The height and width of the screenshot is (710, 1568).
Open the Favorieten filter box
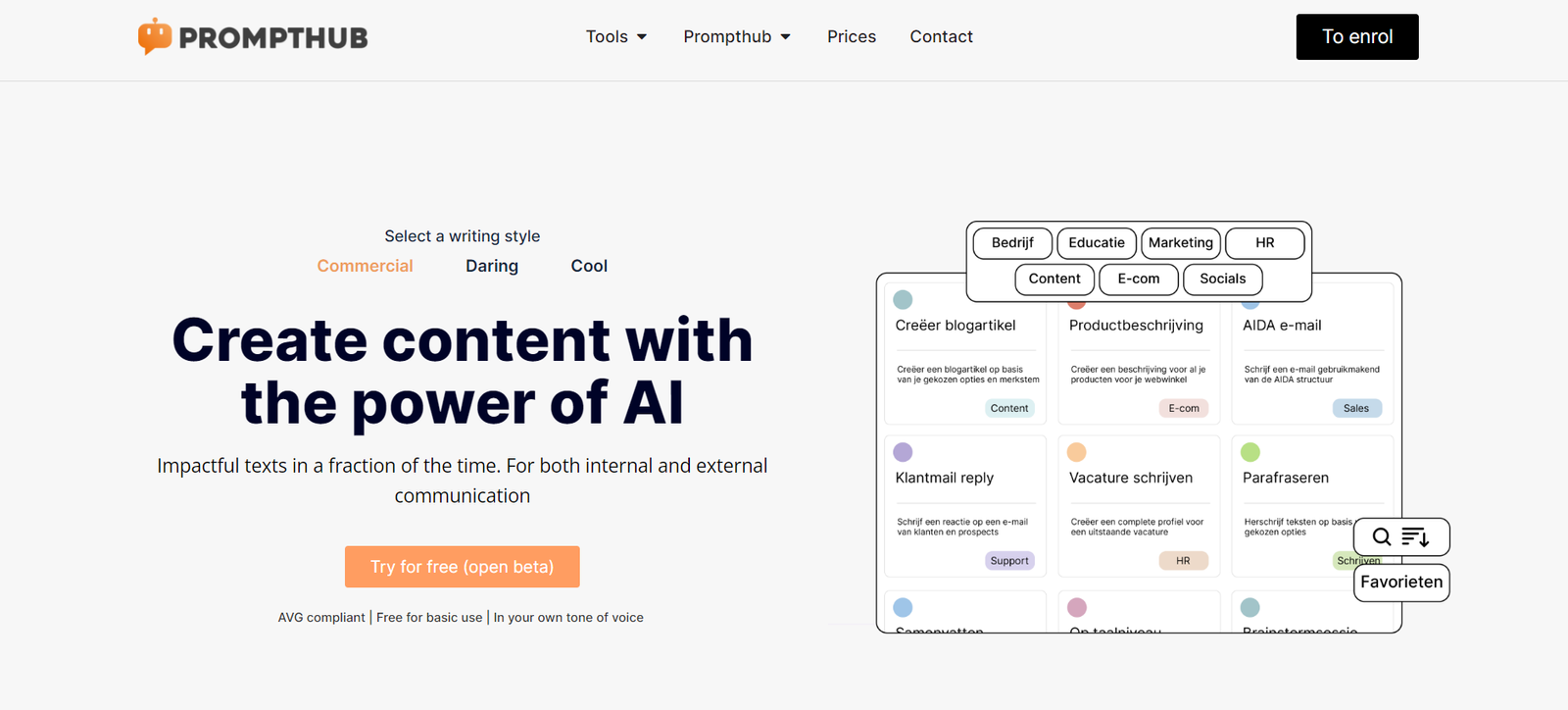[x=1401, y=582]
